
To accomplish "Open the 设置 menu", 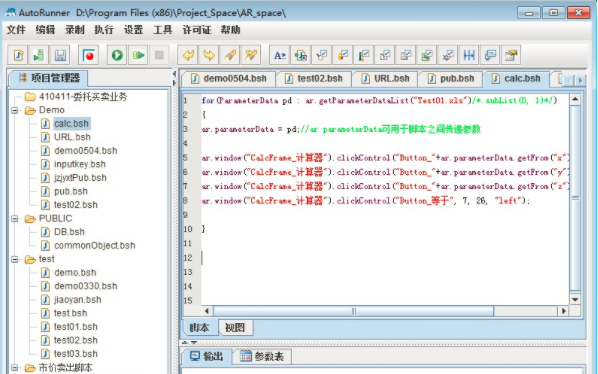I will click(133, 30).
